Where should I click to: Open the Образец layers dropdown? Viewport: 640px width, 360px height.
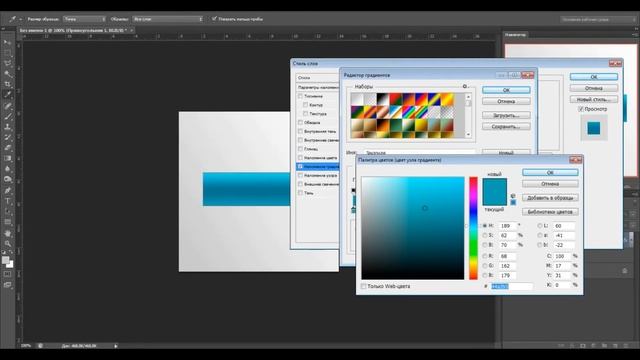click(167, 19)
